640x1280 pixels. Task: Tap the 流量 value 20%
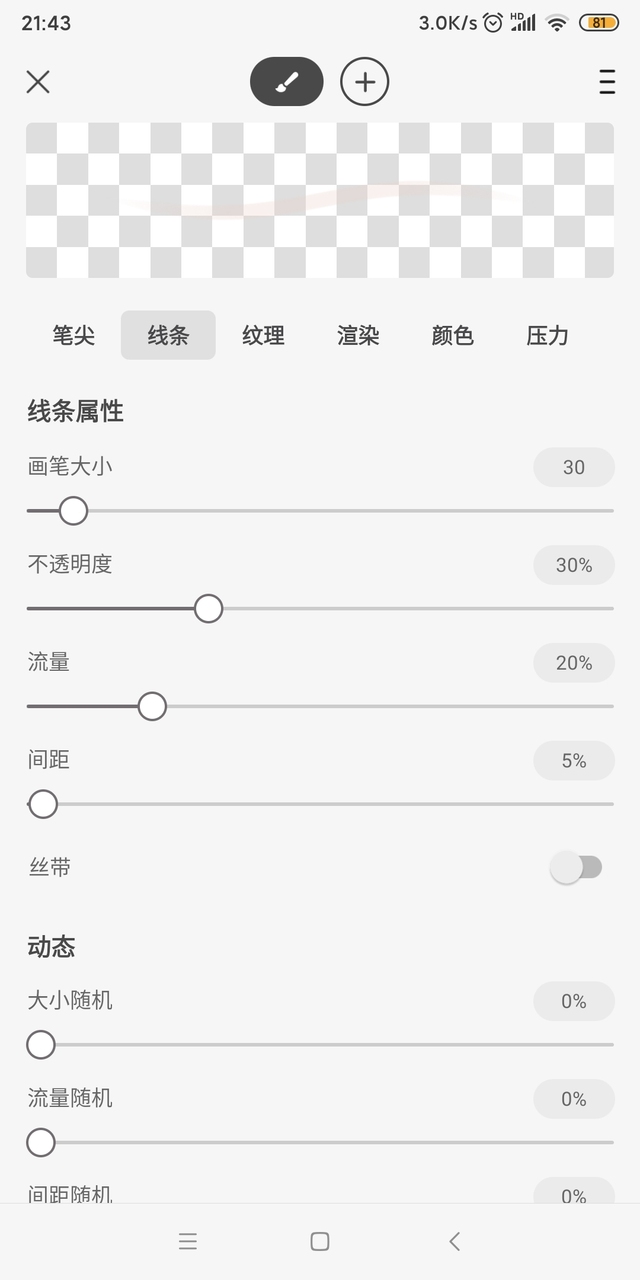click(574, 663)
